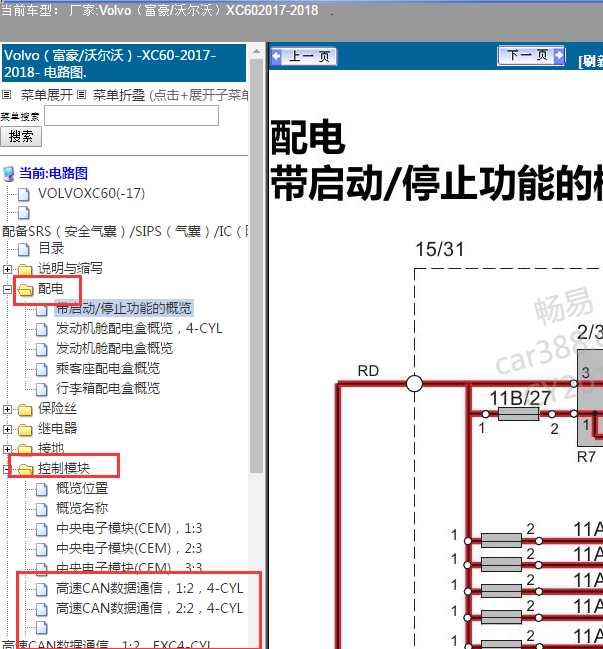The height and width of the screenshot is (649, 603).
Task: Click the 刷新 refresh link
Action: click(591, 62)
